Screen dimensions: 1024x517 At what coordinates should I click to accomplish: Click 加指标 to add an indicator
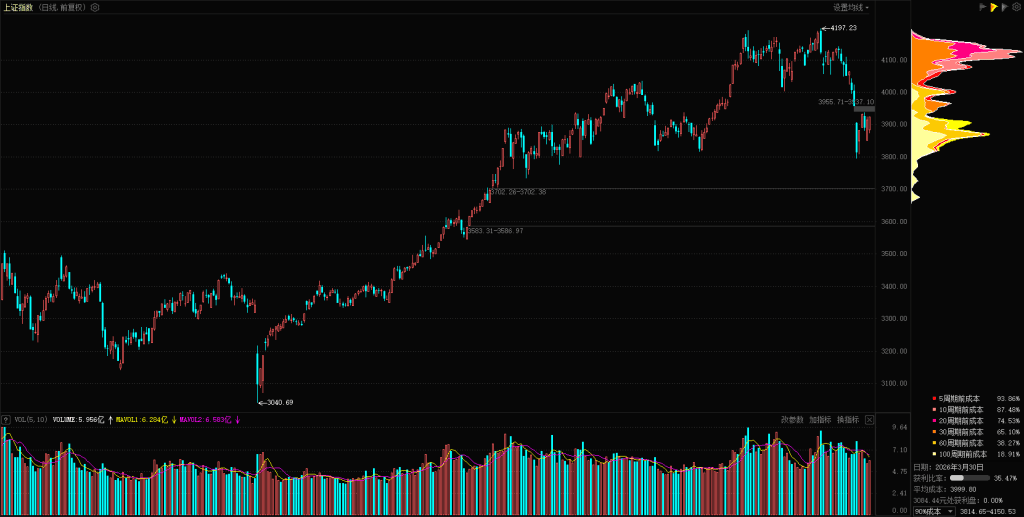point(820,420)
